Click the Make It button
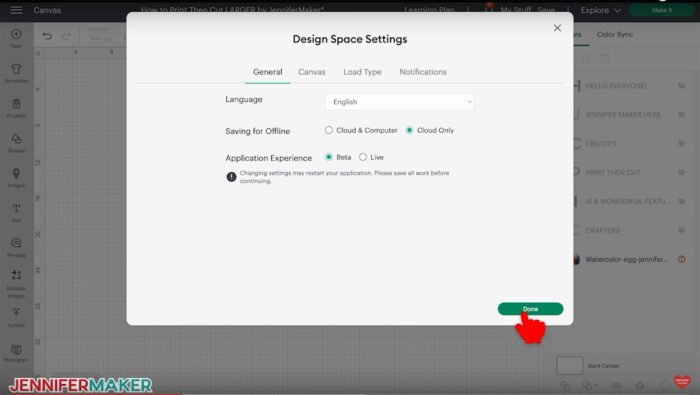 click(x=662, y=10)
